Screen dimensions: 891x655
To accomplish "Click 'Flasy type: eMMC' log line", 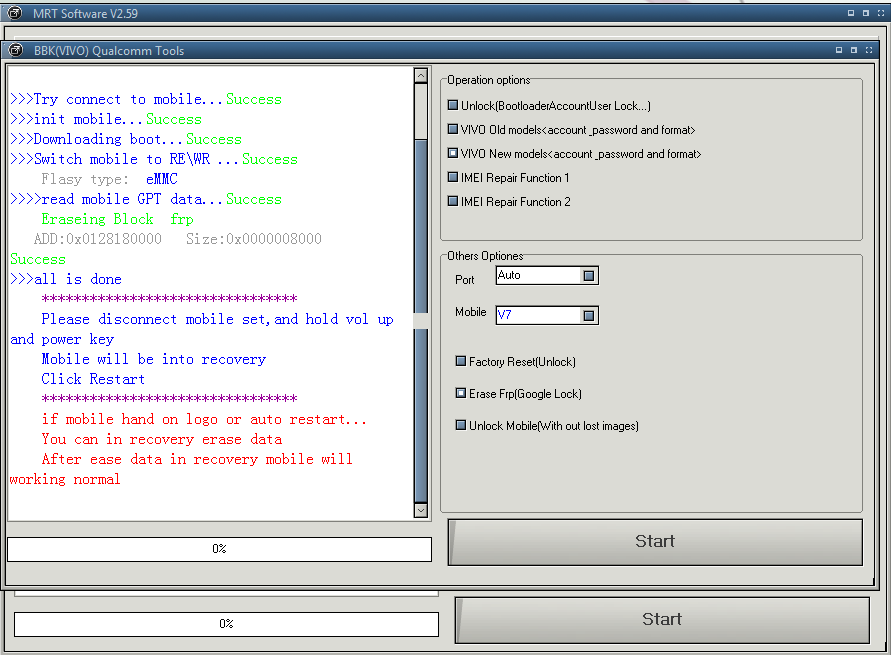I will point(109,179).
